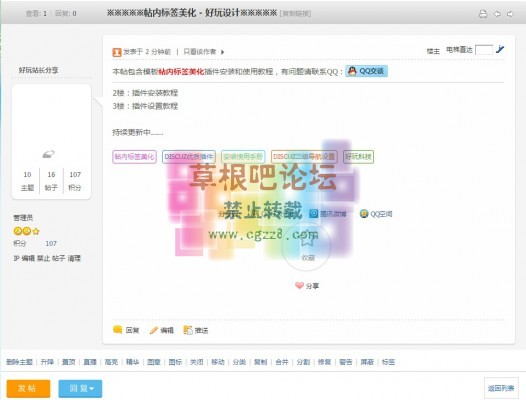The height and width of the screenshot is (400, 526).
Task: Click the 16 帖子 count
Action: tap(51, 181)
